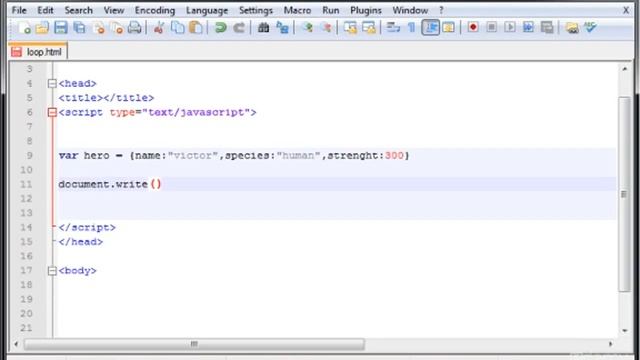Open the Settings menu
Viewport: 640px width, 360px height.
[256, 10]
